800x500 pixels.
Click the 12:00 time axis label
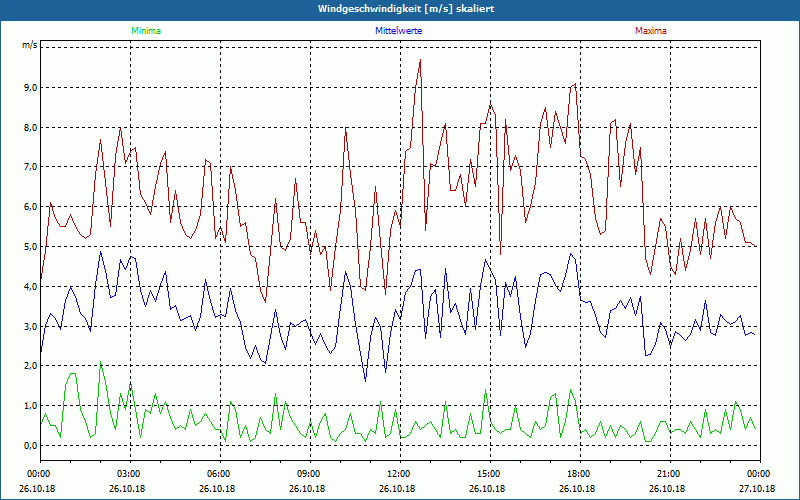[x=397, y=474]
